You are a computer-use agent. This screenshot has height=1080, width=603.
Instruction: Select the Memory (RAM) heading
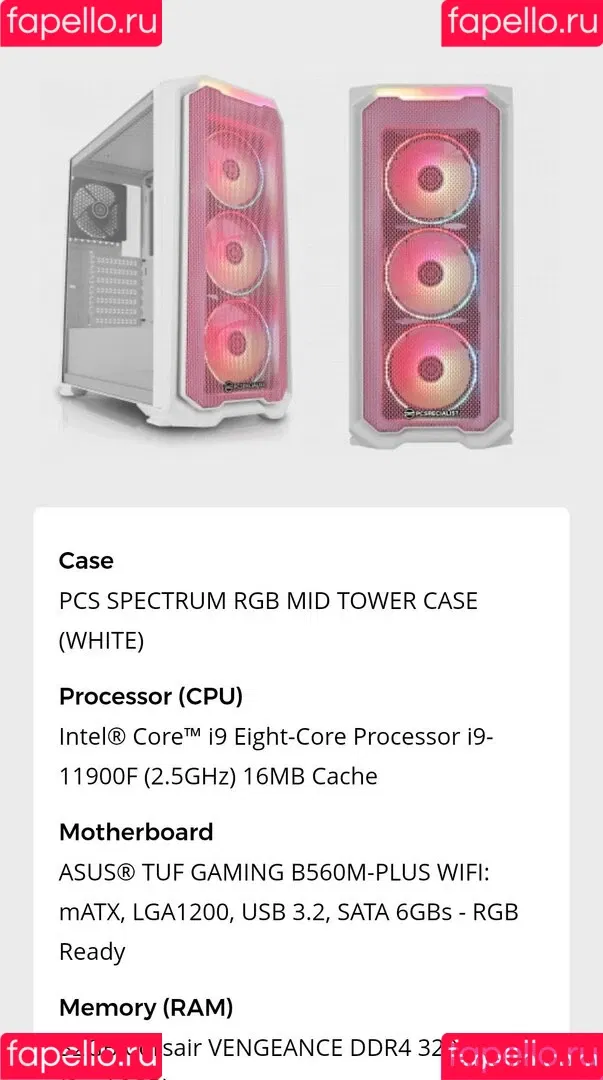coord(146,1008)
